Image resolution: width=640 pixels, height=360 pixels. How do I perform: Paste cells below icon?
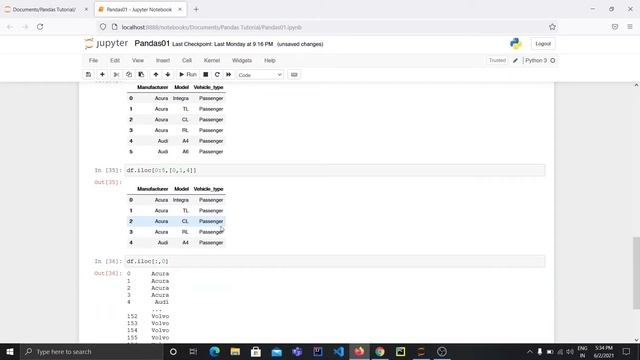[x=141, y=75]
